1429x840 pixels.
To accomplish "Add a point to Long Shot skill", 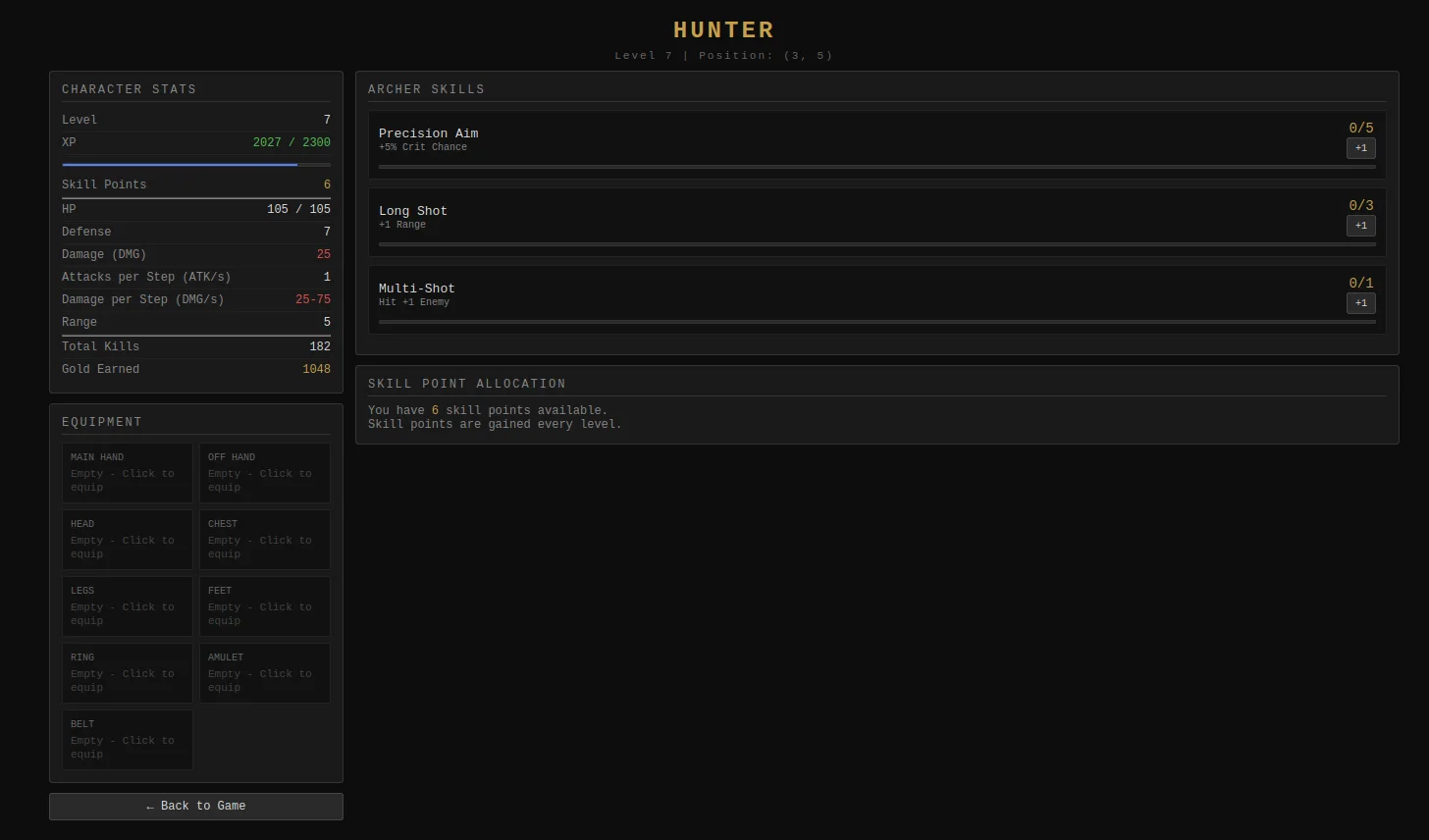I will click(1360, 226).
